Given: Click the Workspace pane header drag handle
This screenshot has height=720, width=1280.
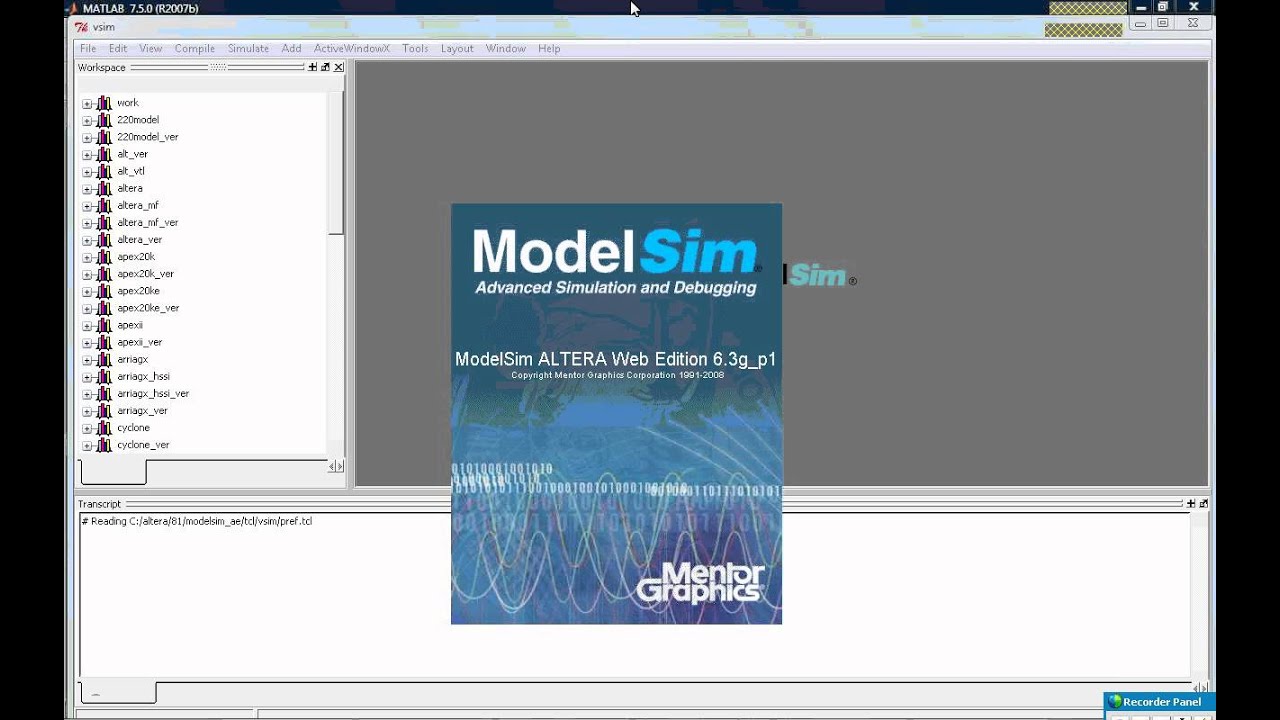Looking at the screenshot, I should 217,67.
